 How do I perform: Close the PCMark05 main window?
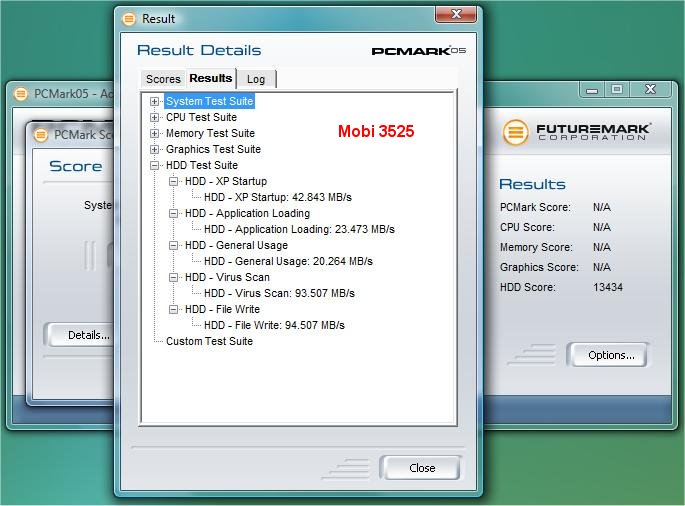(x=650, y=90)
